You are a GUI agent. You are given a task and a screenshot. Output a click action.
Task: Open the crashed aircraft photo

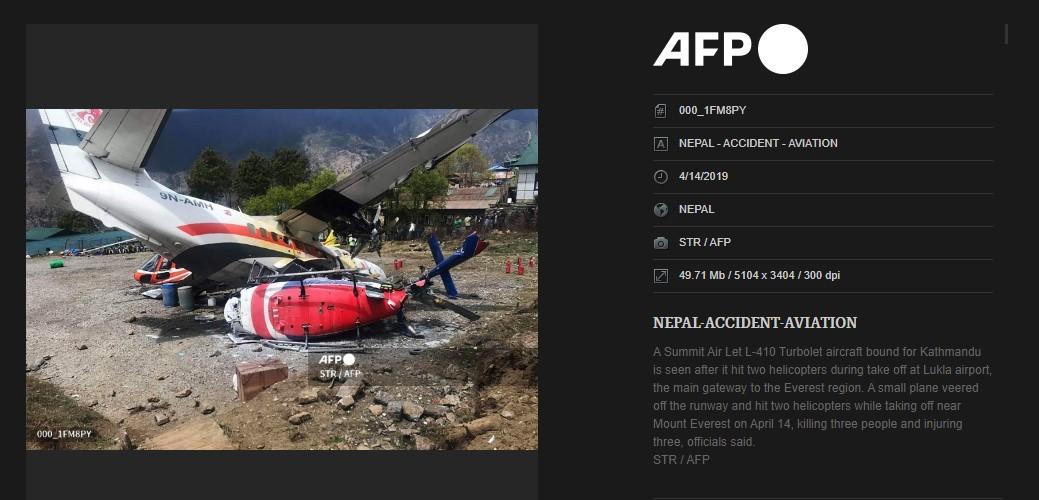tap(282, 279)
